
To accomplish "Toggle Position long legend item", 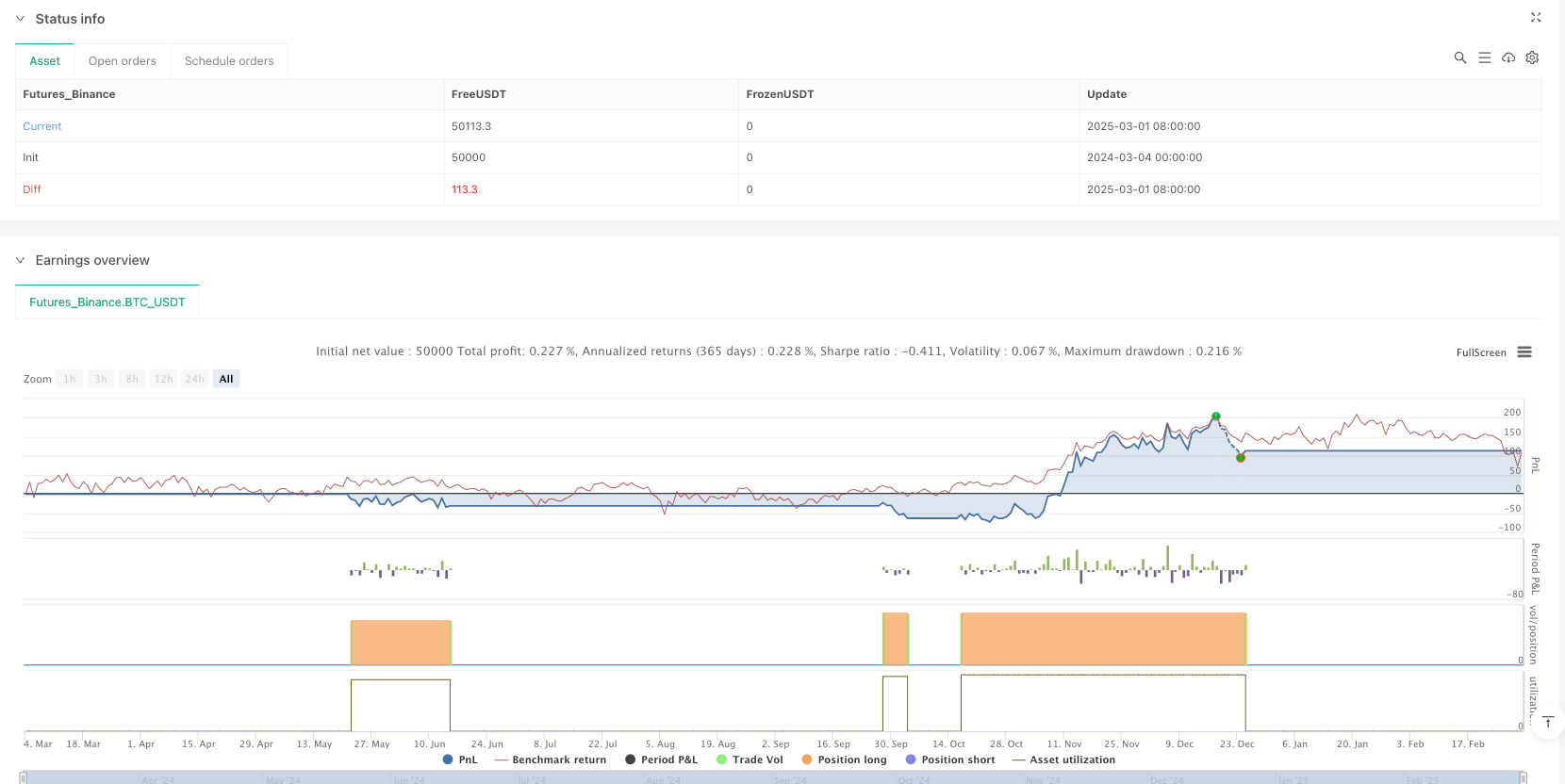I will tap(844, 759).
